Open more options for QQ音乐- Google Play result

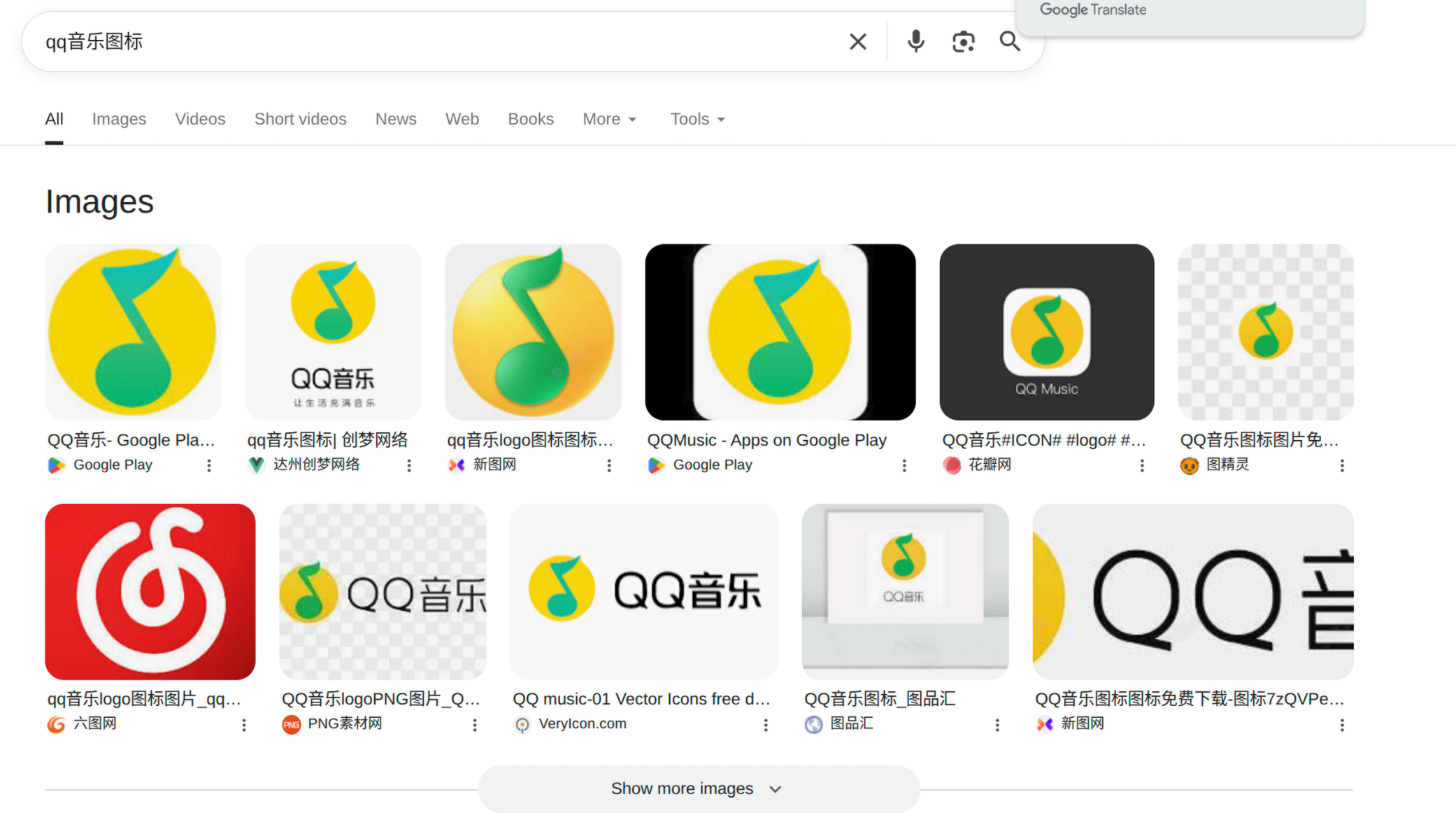click(208, 465)
